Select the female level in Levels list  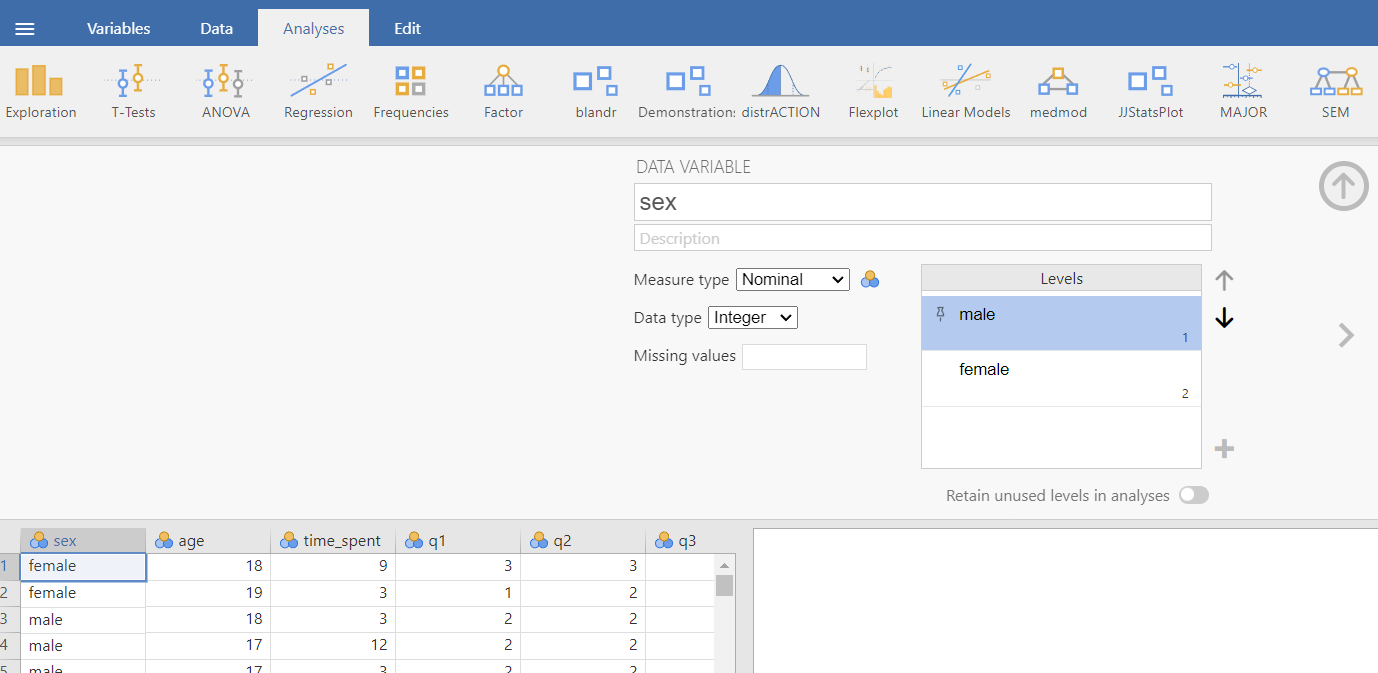point(1060,378)
